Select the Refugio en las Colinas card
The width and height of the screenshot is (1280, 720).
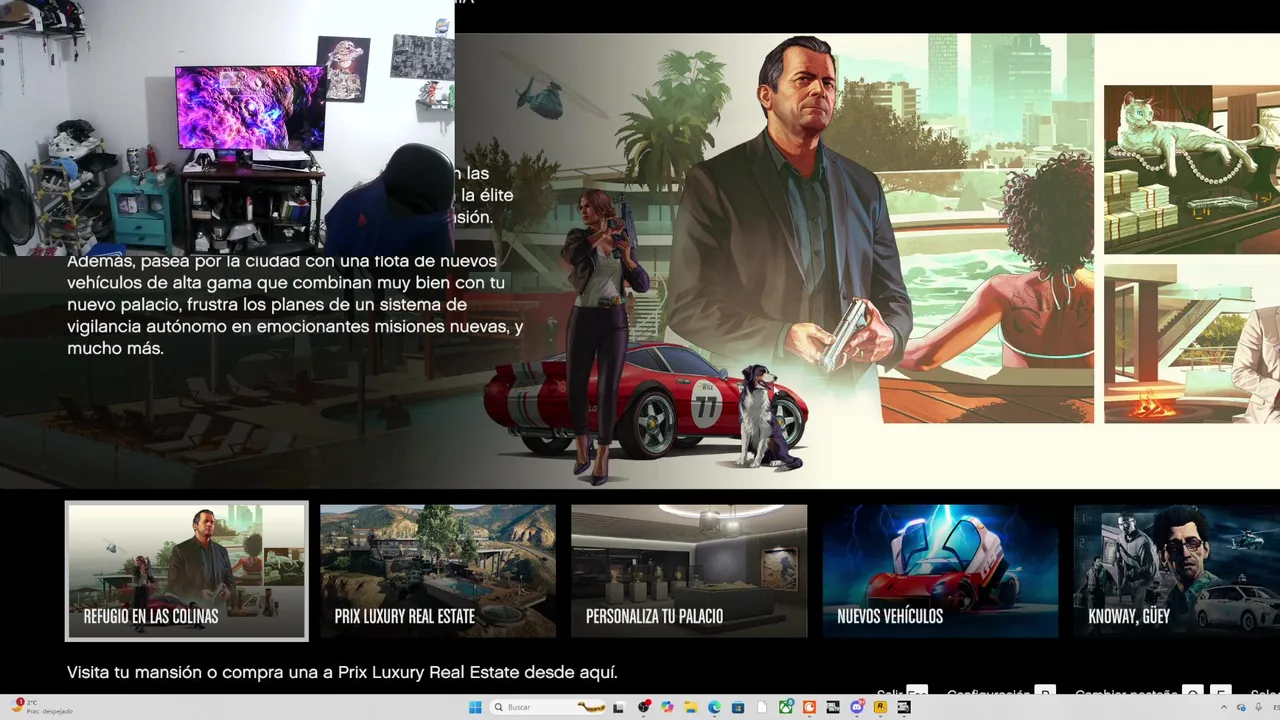click(187, 571)
